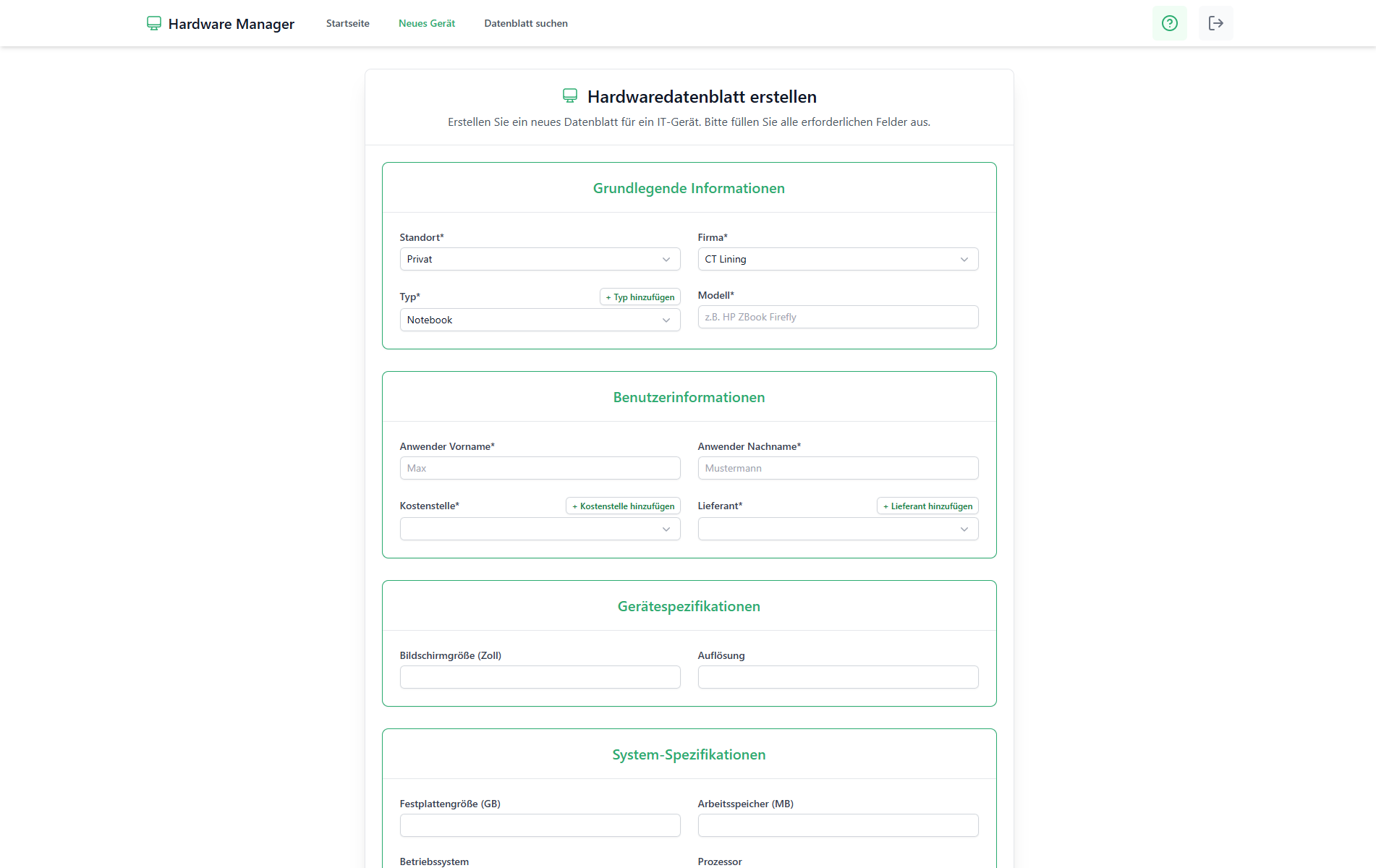1376x868 pixels.
Task: Focus the Modell input field
Action: (838, 317)
